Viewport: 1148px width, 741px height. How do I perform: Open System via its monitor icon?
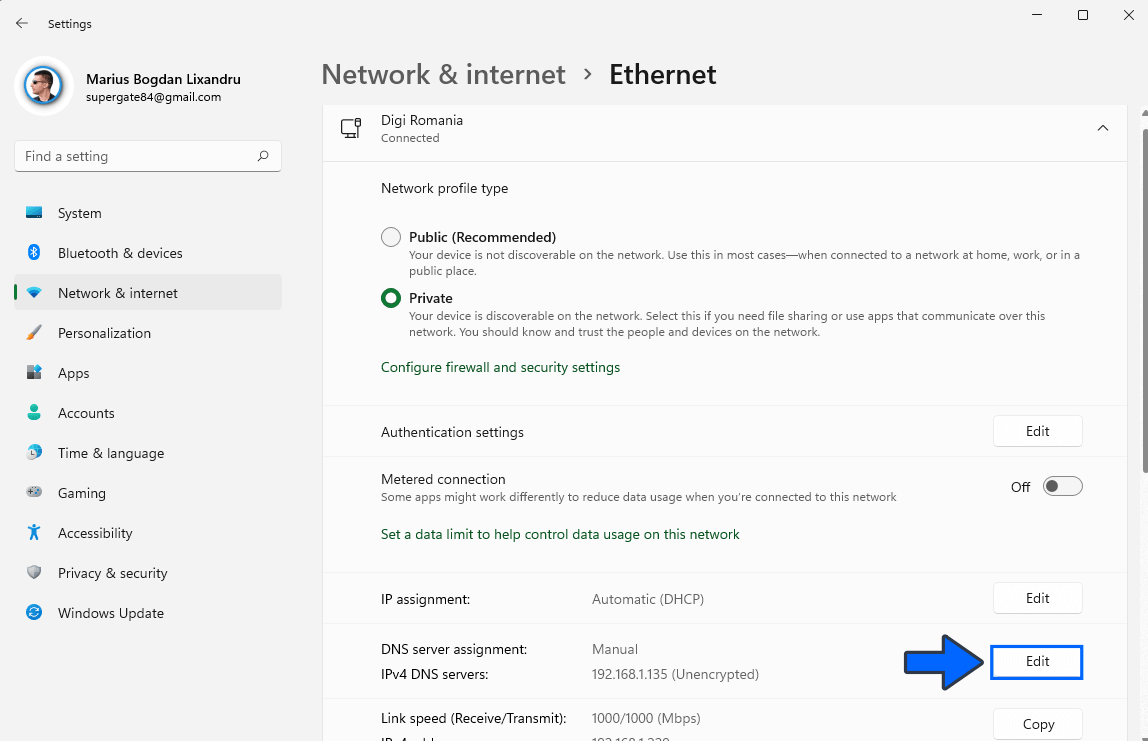(34, 213)
